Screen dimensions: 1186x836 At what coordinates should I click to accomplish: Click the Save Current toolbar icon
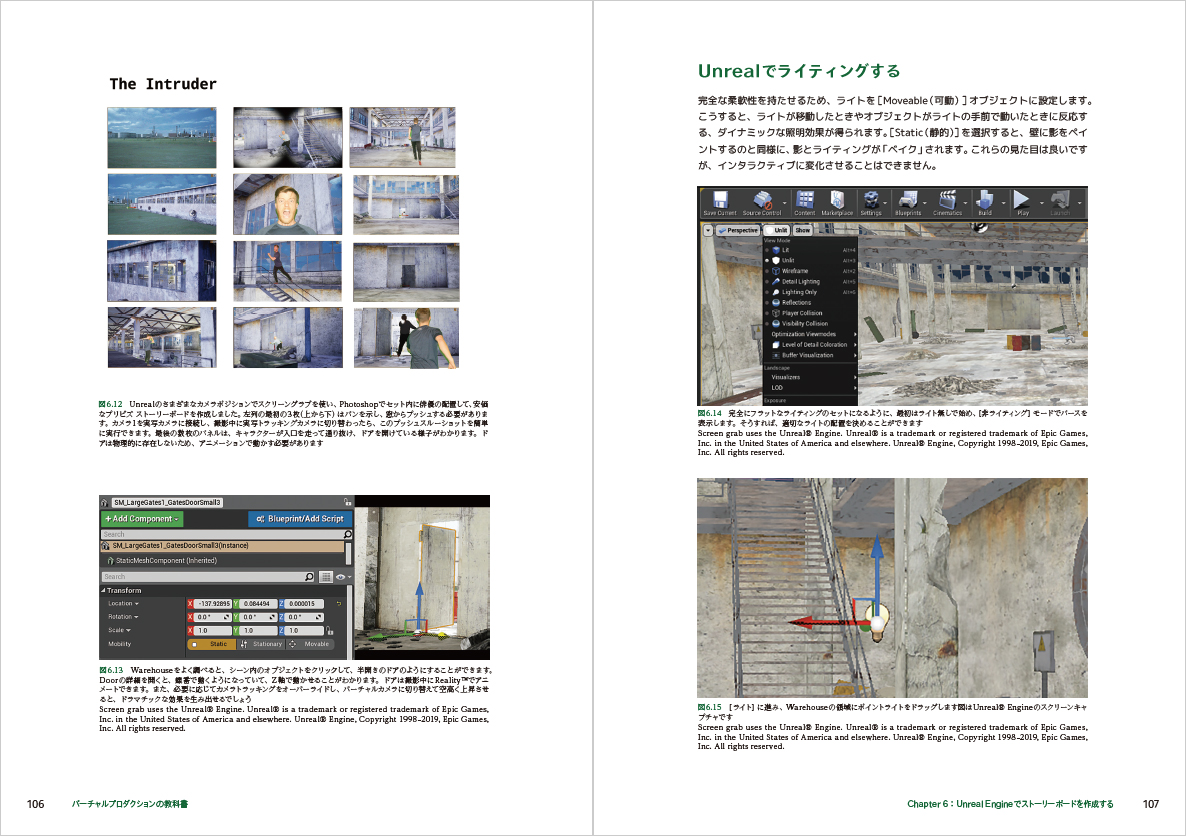pos(718,201)
